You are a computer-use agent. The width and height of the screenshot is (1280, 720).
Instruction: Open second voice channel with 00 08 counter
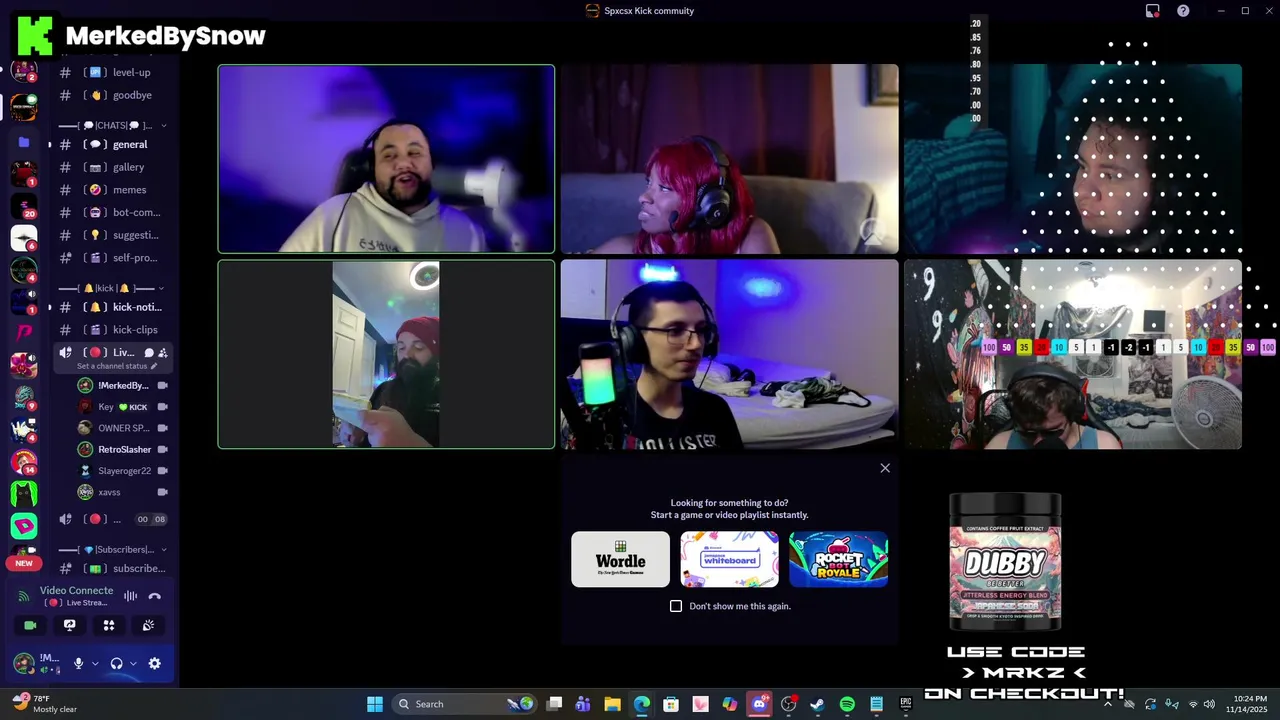point(113,519)
